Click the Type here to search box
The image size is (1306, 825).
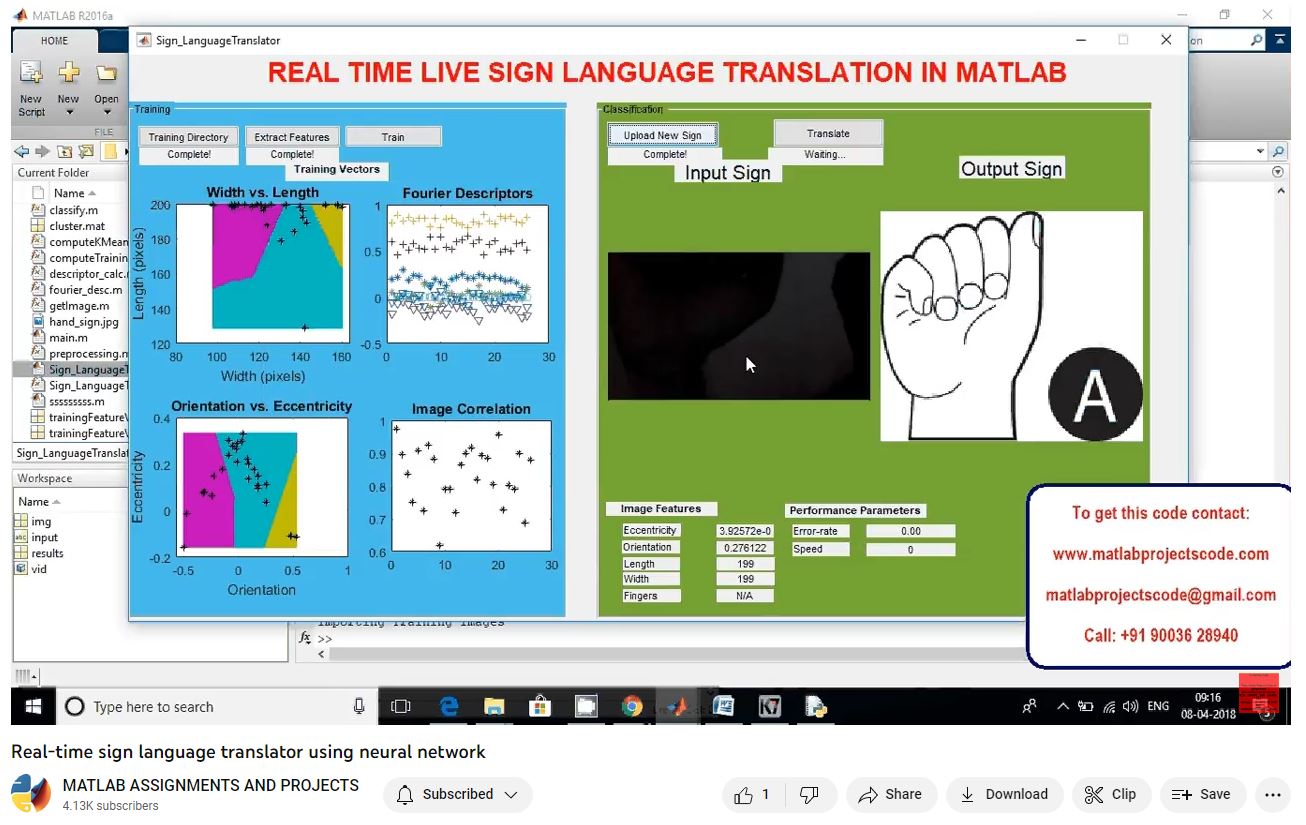(x=215, y=706)
